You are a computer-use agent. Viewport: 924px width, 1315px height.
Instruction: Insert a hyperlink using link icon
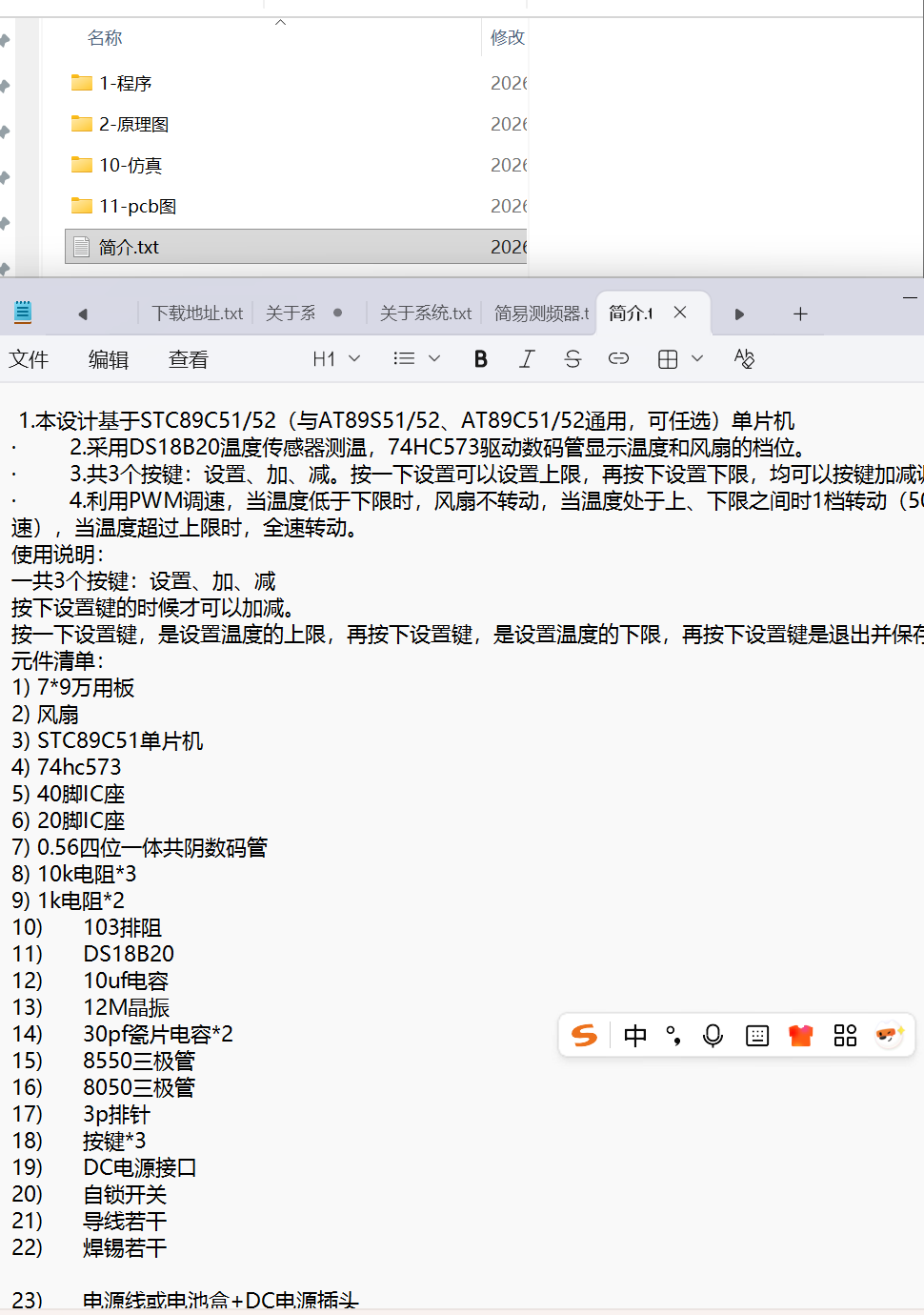pos(618,359)
